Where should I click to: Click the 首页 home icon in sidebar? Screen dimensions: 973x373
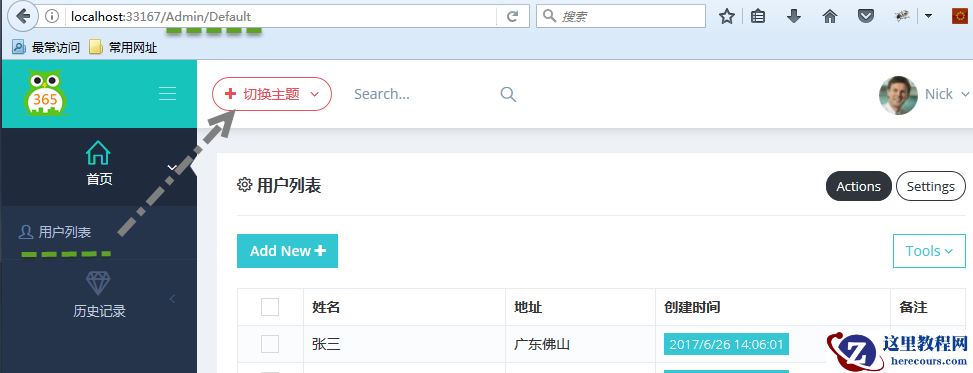point(98,153)
